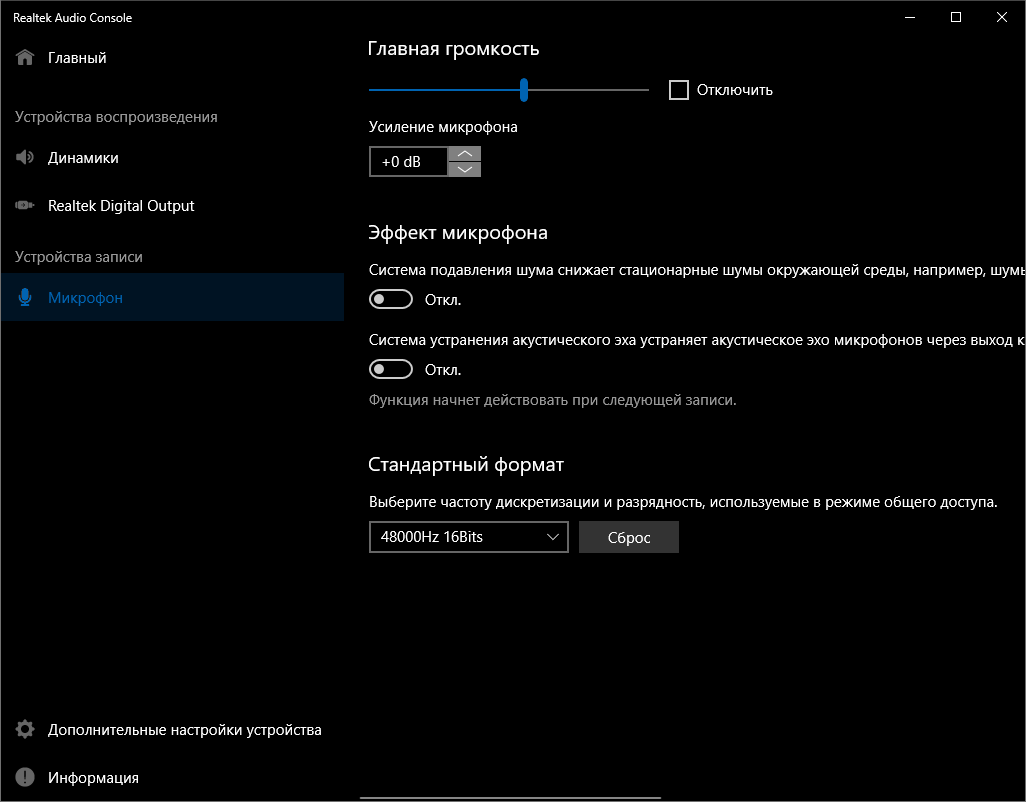Check the Отключить mute checkbox
This screenshot has width=1026, height=802.
pos(679,90)
